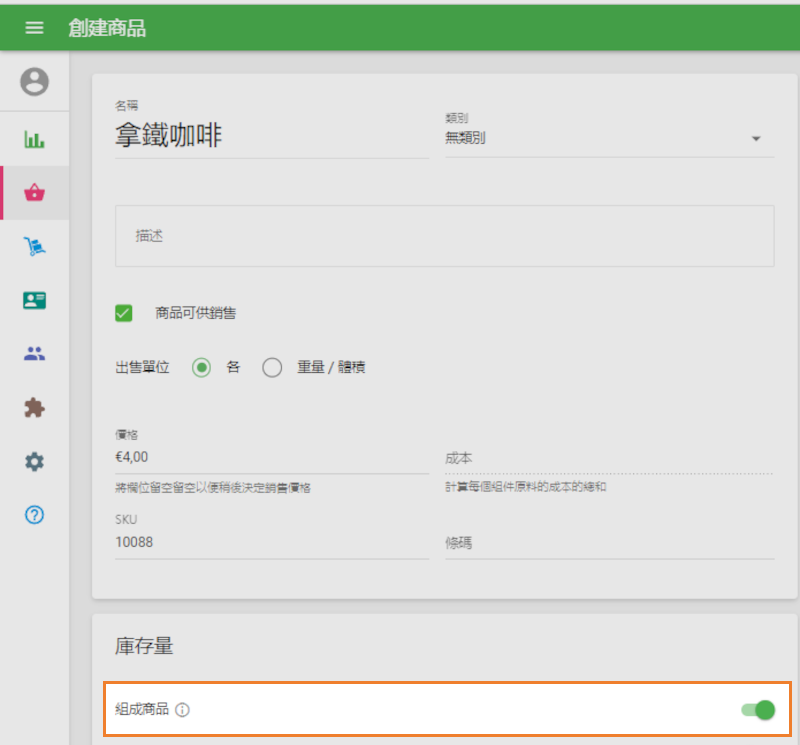Open the reports bar chart icon
This screenshot has height=745, width=800.
point(35,139)
